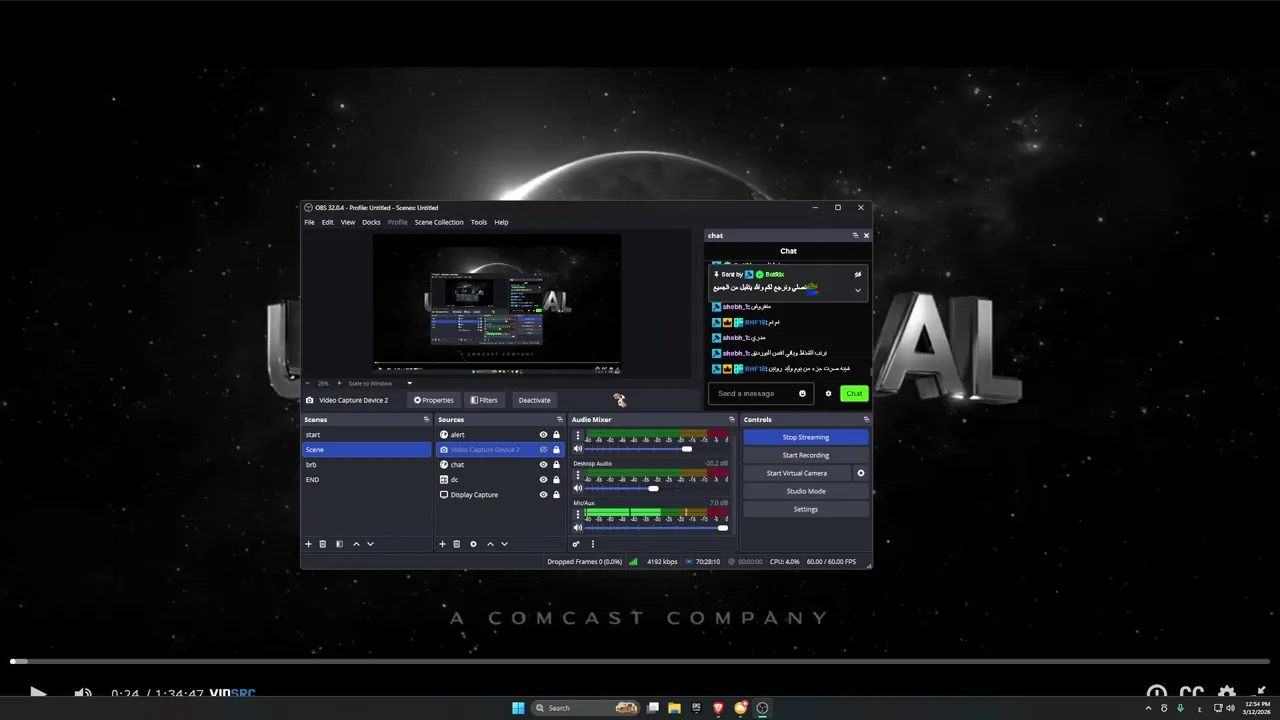Add a new scene with the Scenes plus icon
This screenshot has height=720, width=1280.
pos(308,544)
